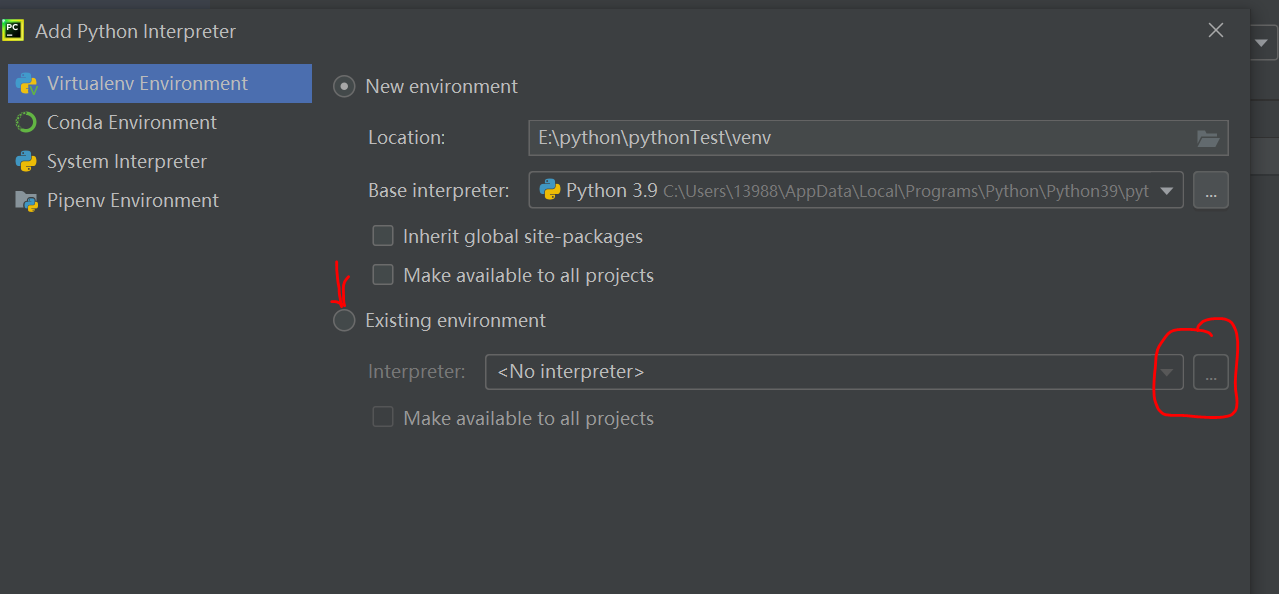This screenshot has width=1279, height=594.
Task: Expand Base interpreter list with arrow
Action: 1167,191
